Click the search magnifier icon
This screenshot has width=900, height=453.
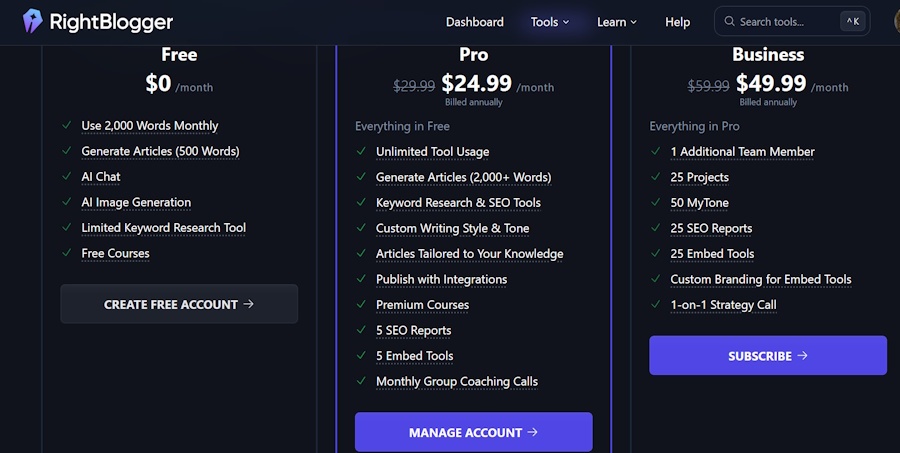(729, 21)
